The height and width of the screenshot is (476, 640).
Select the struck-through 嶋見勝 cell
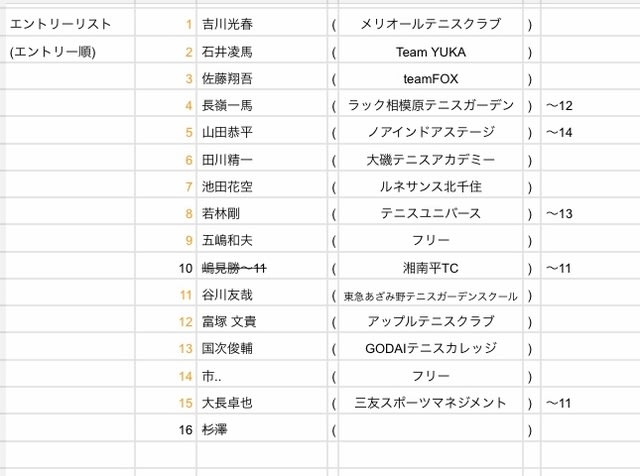[262, 268]
